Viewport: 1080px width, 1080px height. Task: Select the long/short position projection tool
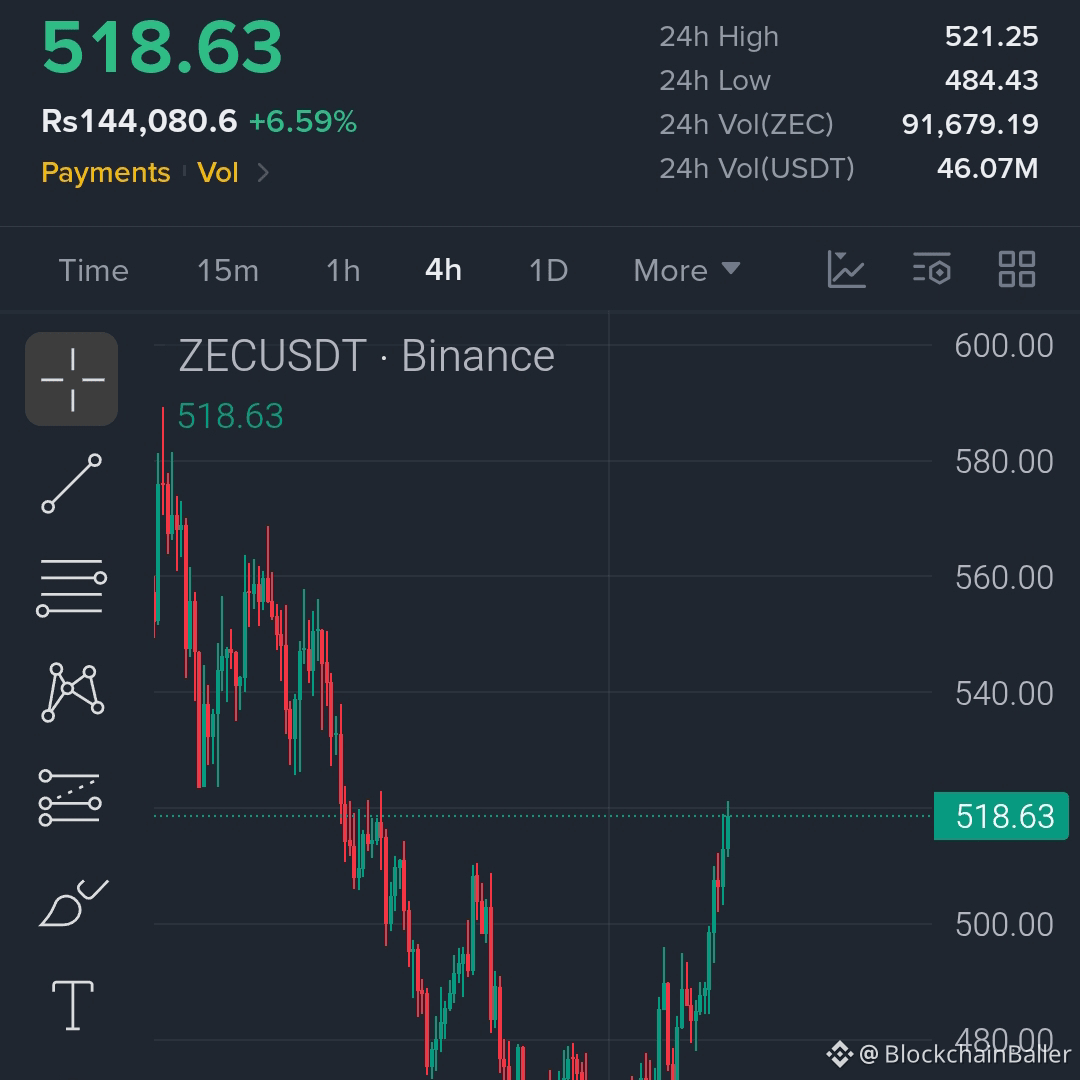pyautogui.click(x=70, y=798)
